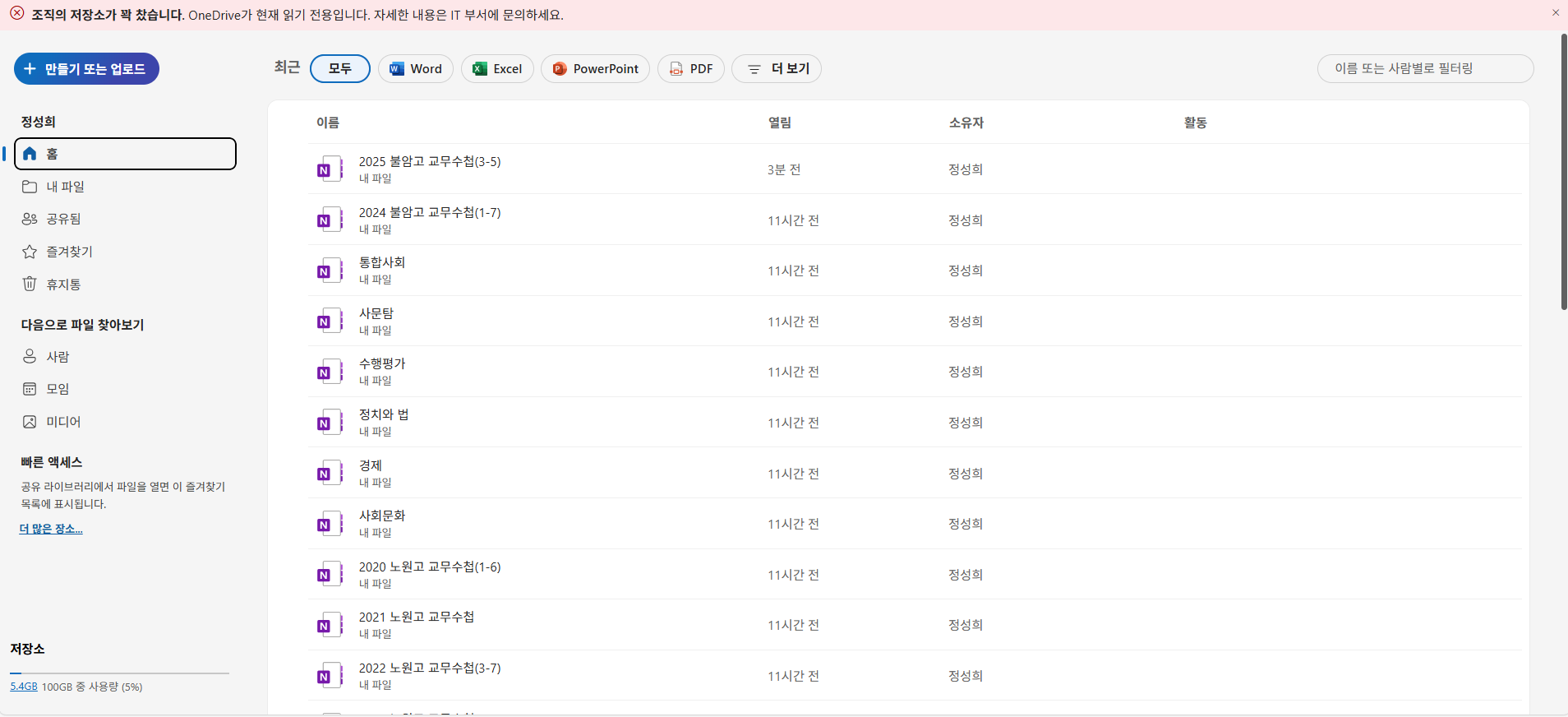Click OneNote icon of 사회문화
This screenshot has width=1568, height=717.
[x=330, y=524]
